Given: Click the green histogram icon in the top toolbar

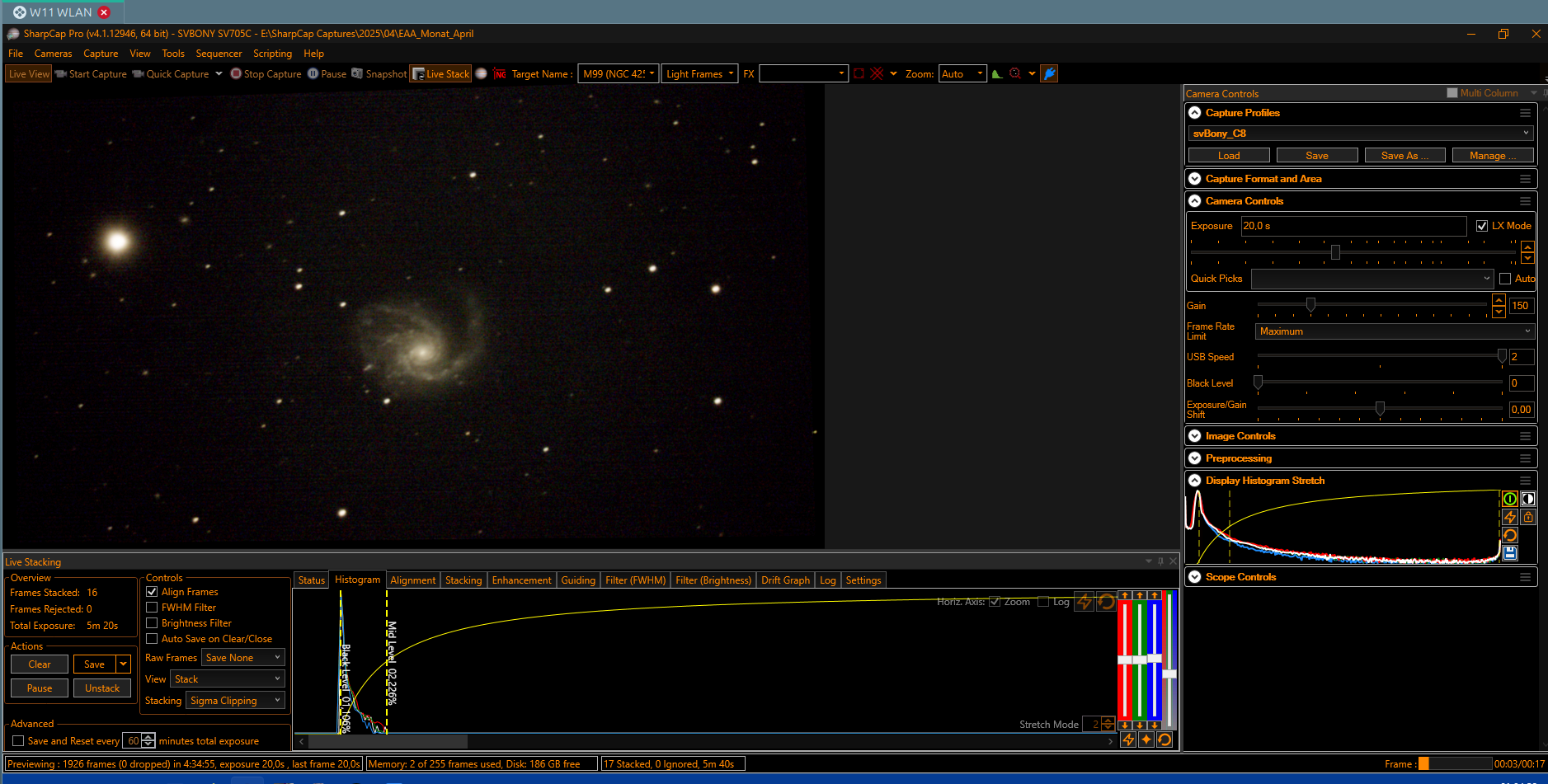Looking at the screenshot, I should tap(997, 74).
